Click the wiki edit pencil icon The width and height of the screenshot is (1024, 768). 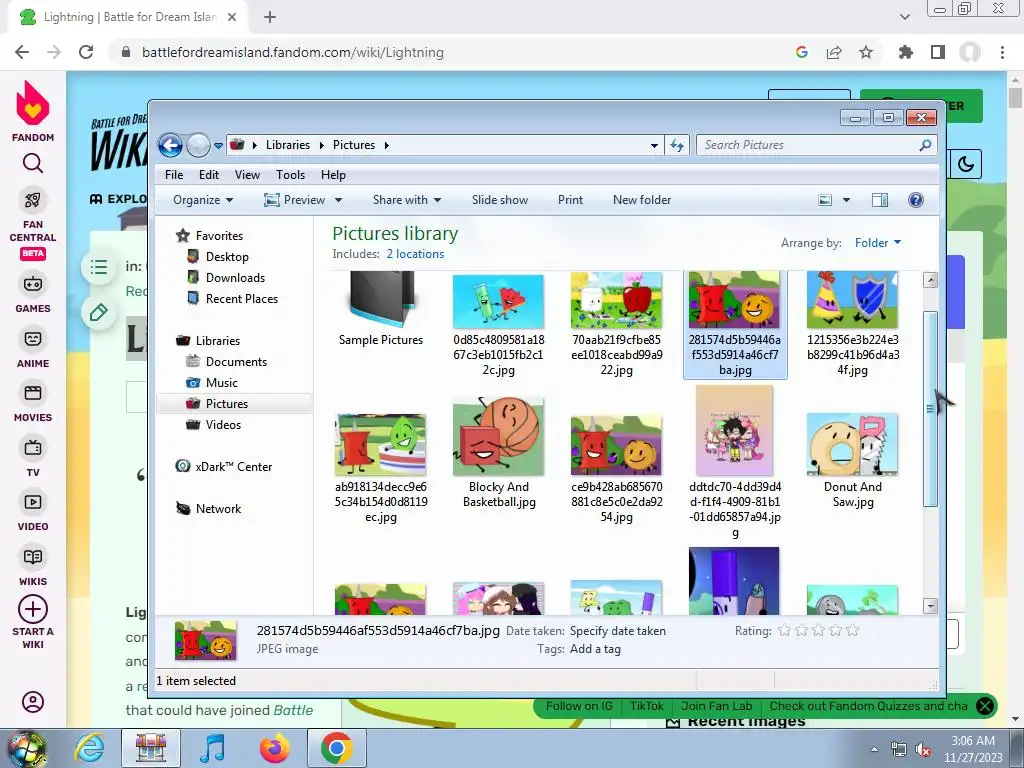coord(99,312)
